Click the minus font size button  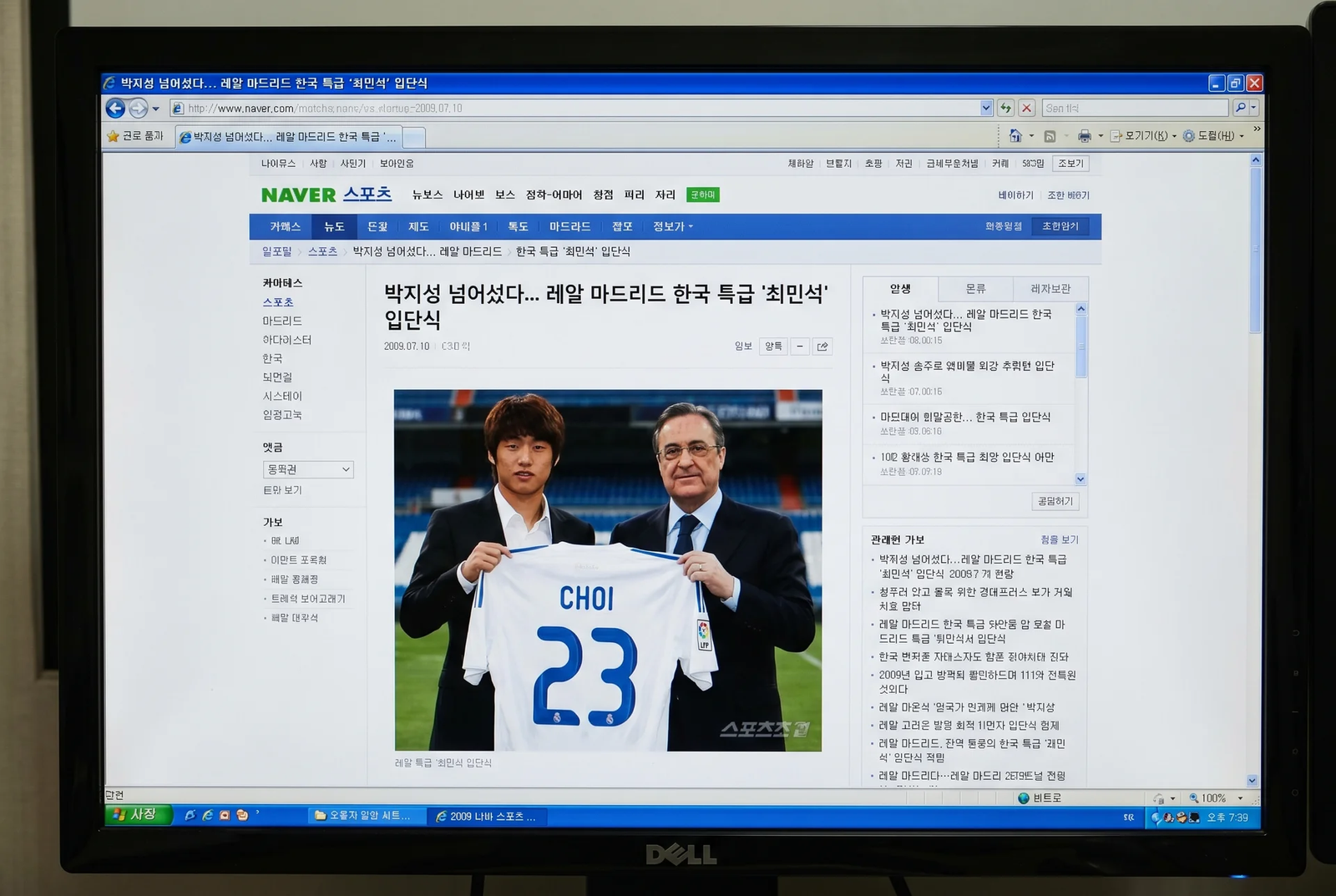tap(800, 347)
